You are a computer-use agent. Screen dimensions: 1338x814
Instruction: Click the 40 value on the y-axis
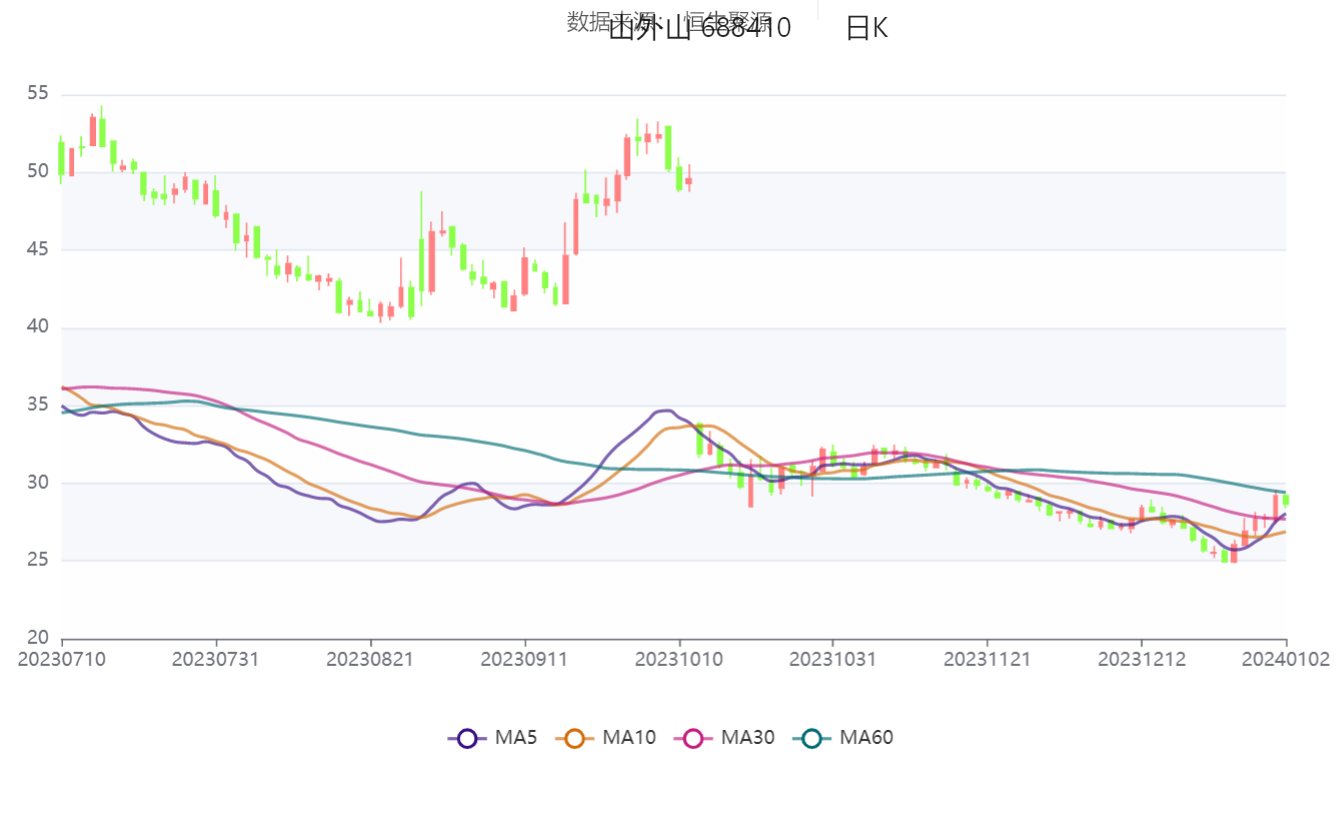(38, 328)
